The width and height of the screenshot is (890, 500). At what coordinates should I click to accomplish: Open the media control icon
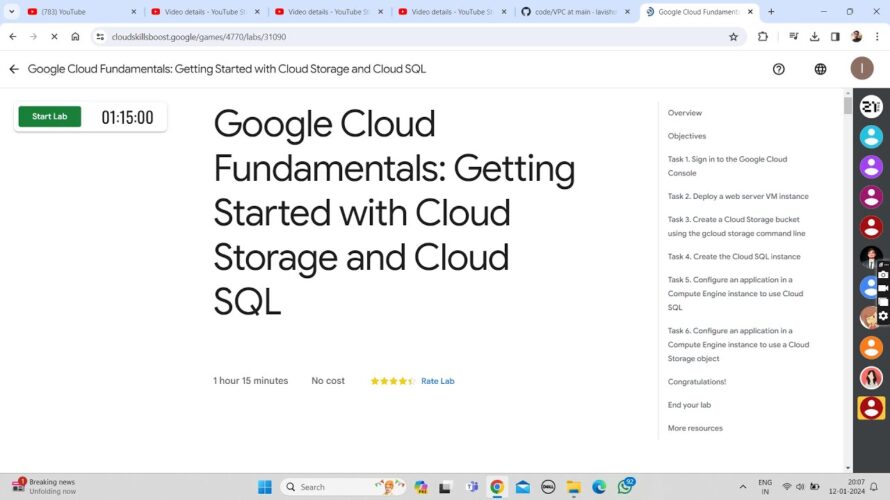pos(794,37)
